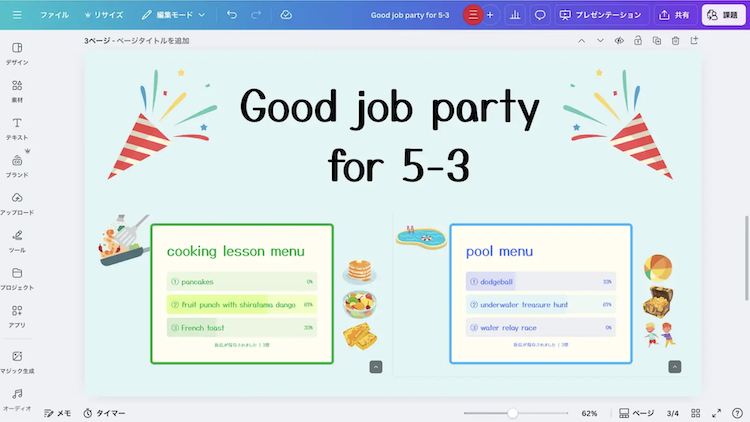This screenshot has width=750, height=422.
Task: Open the analytics bar chart icon
Action: 515,15
